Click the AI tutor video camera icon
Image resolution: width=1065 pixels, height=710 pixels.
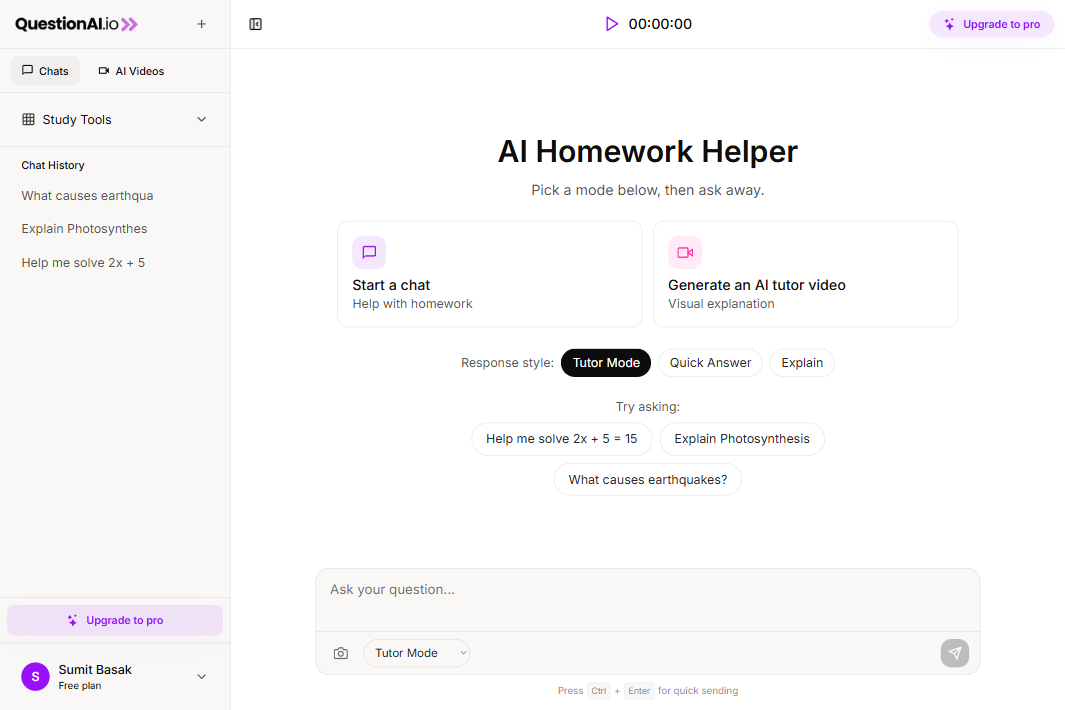pos(685,253)
